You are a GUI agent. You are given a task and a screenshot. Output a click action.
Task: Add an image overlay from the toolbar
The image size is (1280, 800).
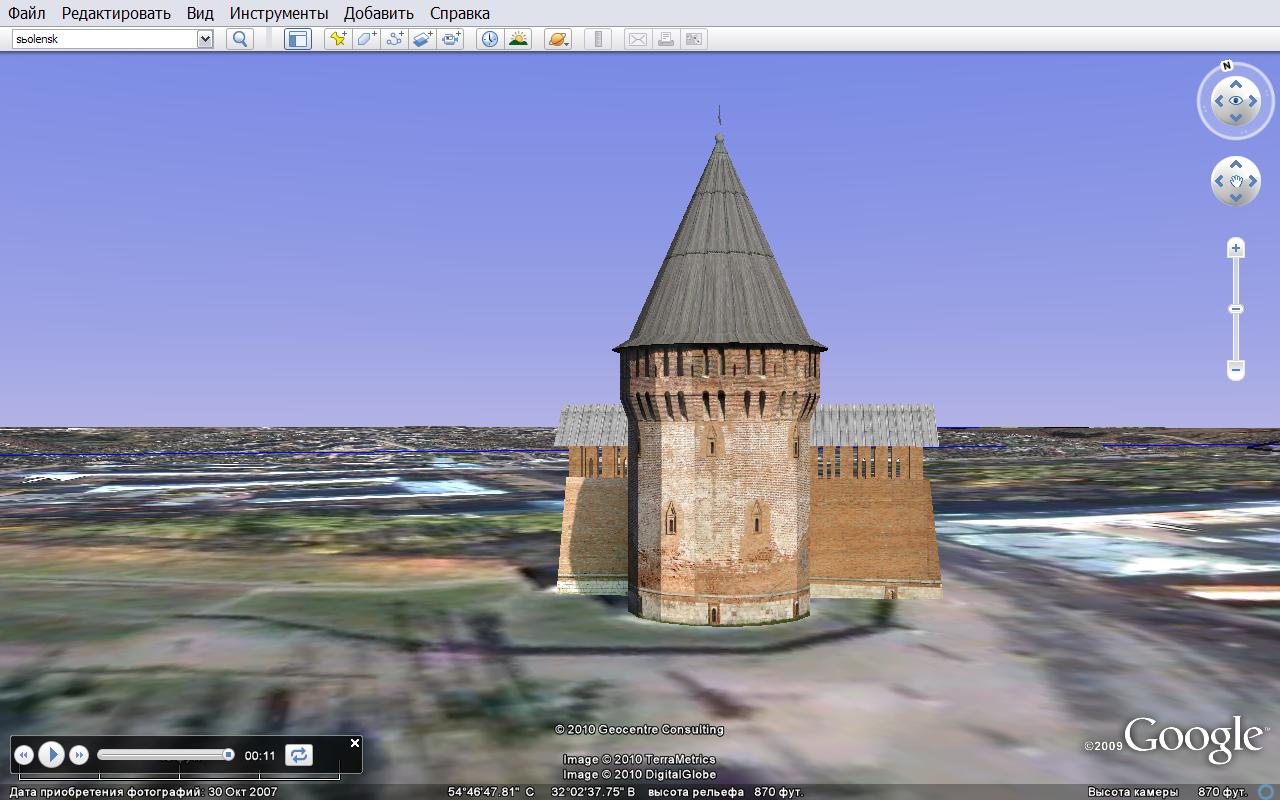pos(422,39)
